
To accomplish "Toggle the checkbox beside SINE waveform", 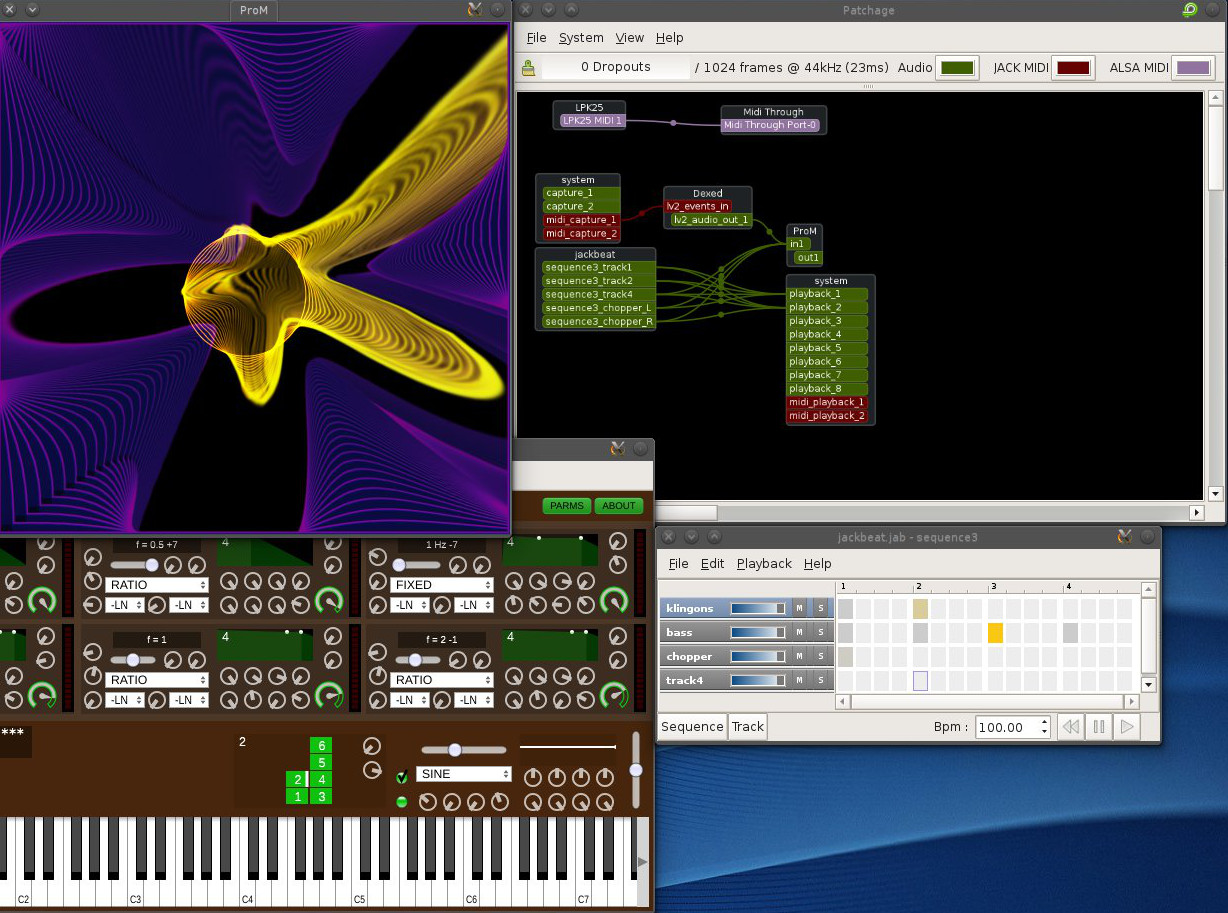I will [x=402, y=777].
